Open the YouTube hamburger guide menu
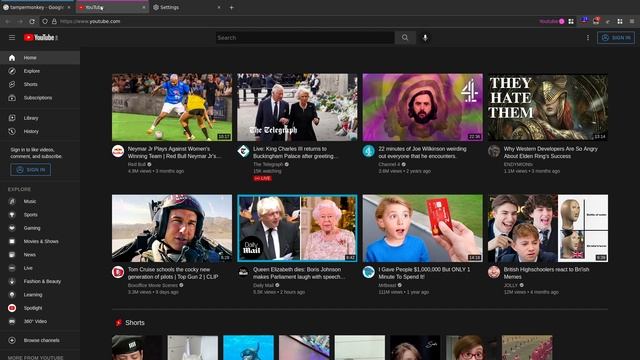The image size is (640, 360). [12, 38]
